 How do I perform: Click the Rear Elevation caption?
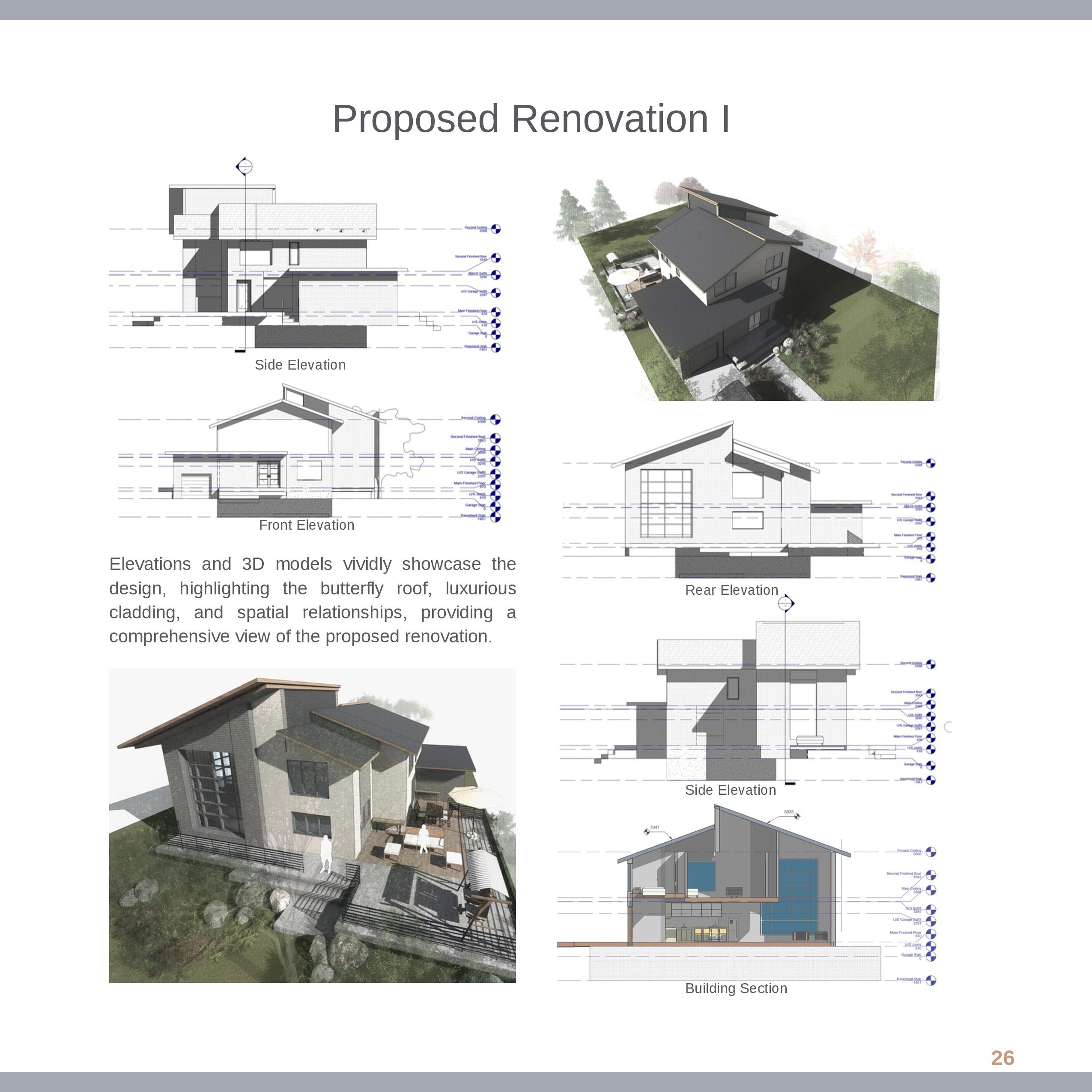(x=731, y=590)
